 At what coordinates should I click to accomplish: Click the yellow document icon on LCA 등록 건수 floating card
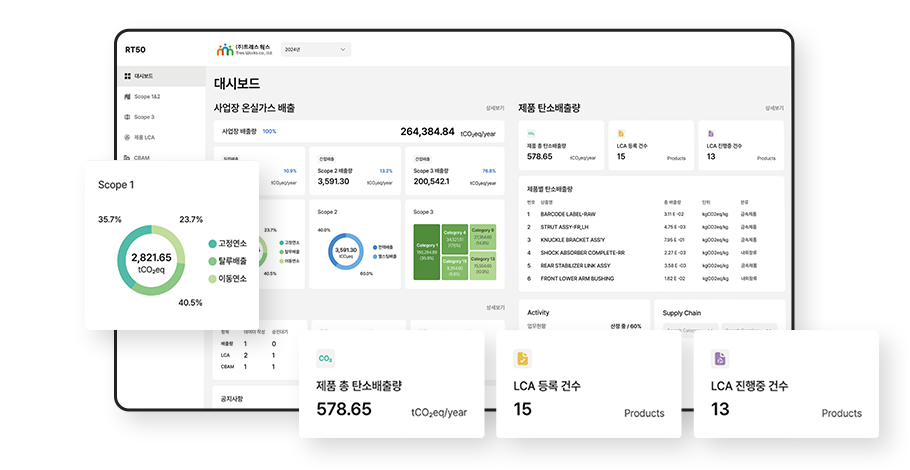523,359
